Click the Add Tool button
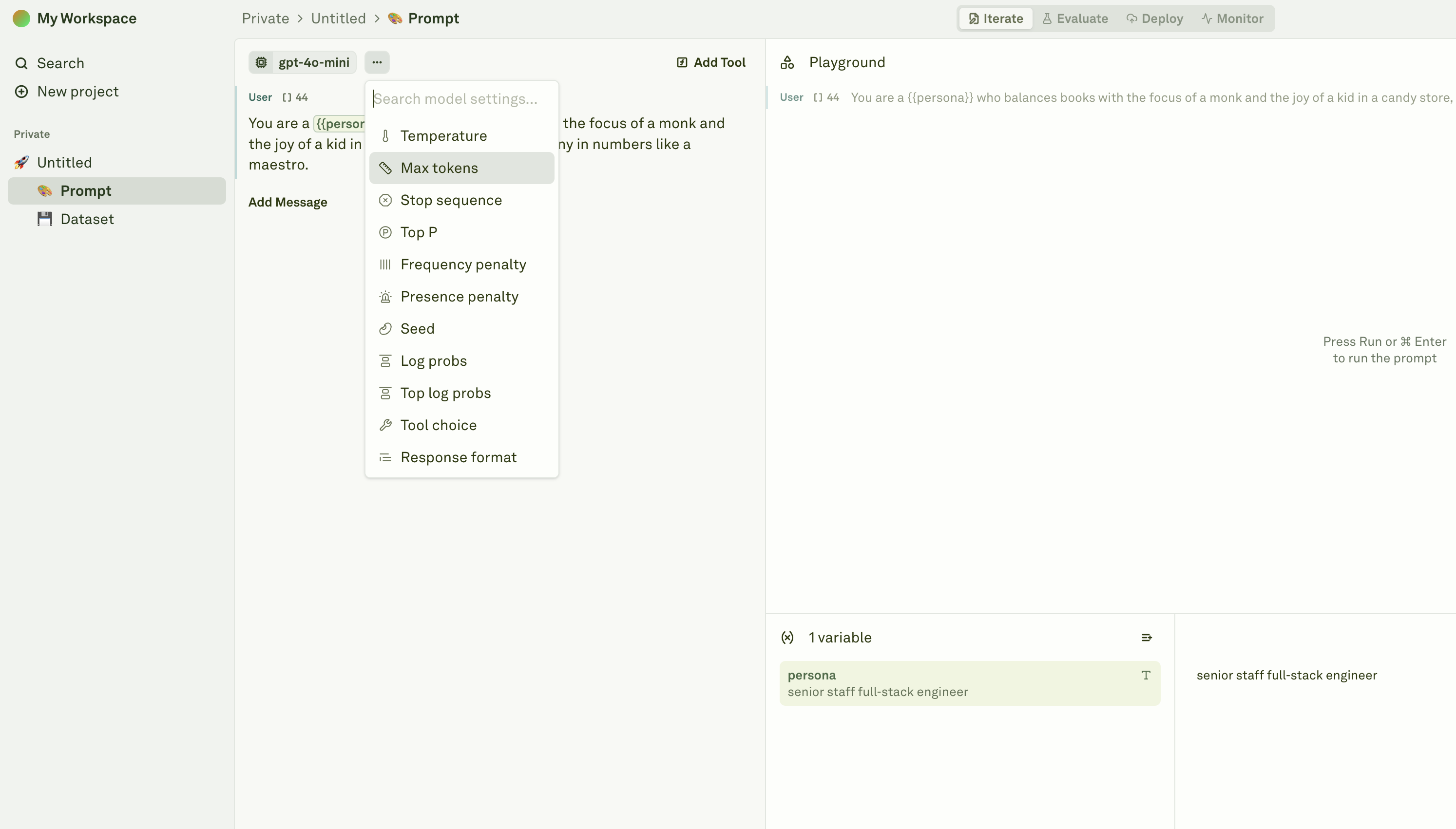This screenshot has height=829, width=1456. pos(710,62)
